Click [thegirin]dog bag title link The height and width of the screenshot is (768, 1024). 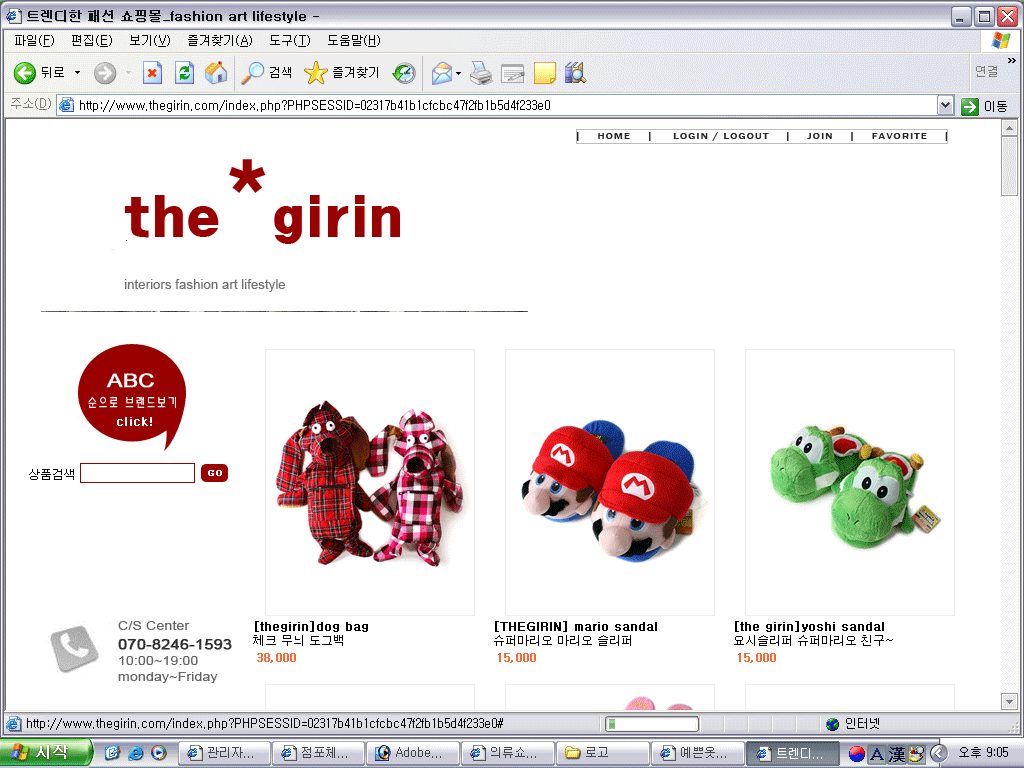311,626
